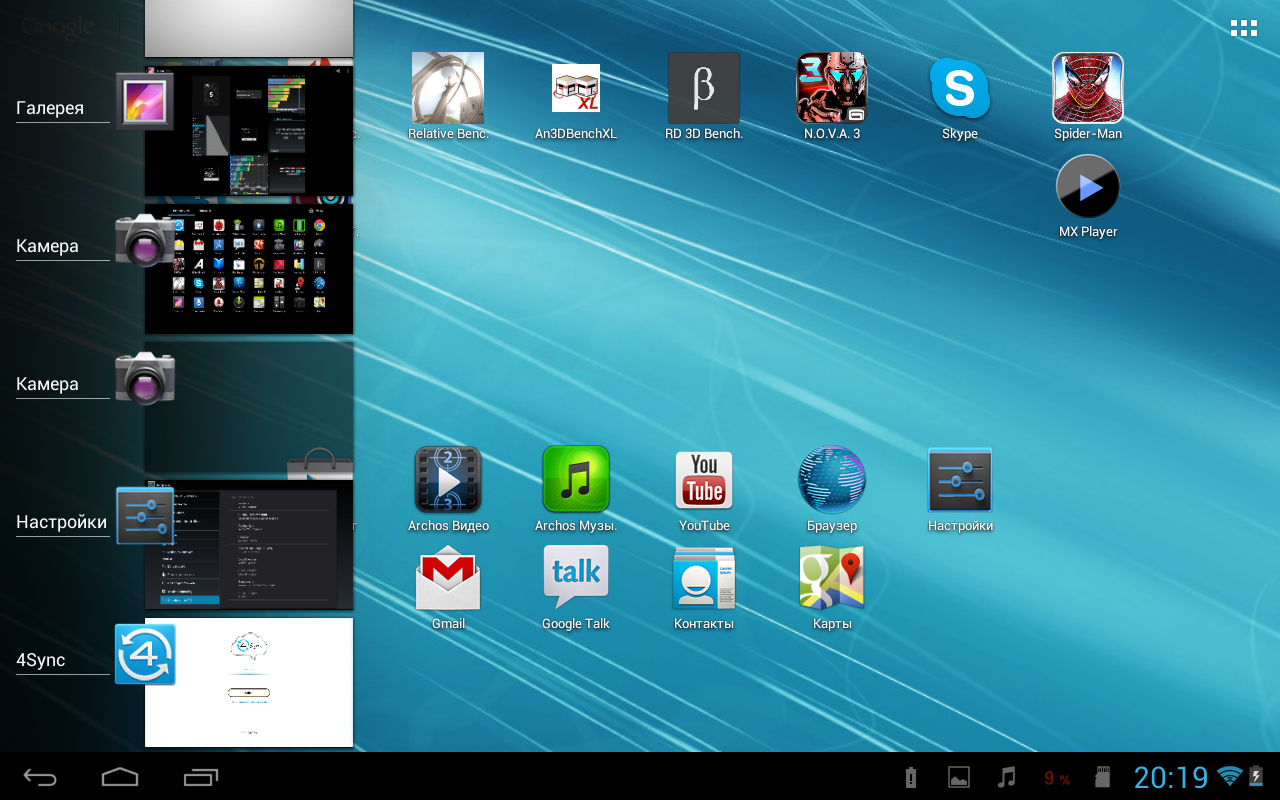The image size is (1280, 800).
Task: Tap the Wi-Fi signal icon
Action: click(x=1229, y=775)
